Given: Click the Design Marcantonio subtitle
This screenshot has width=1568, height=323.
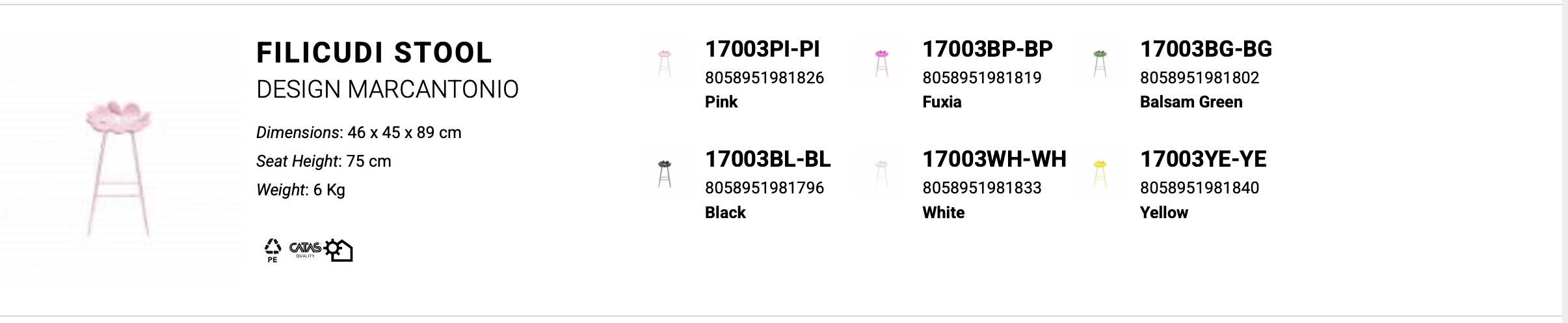Looking at the screenshot, I should click(x=388, y=89).
